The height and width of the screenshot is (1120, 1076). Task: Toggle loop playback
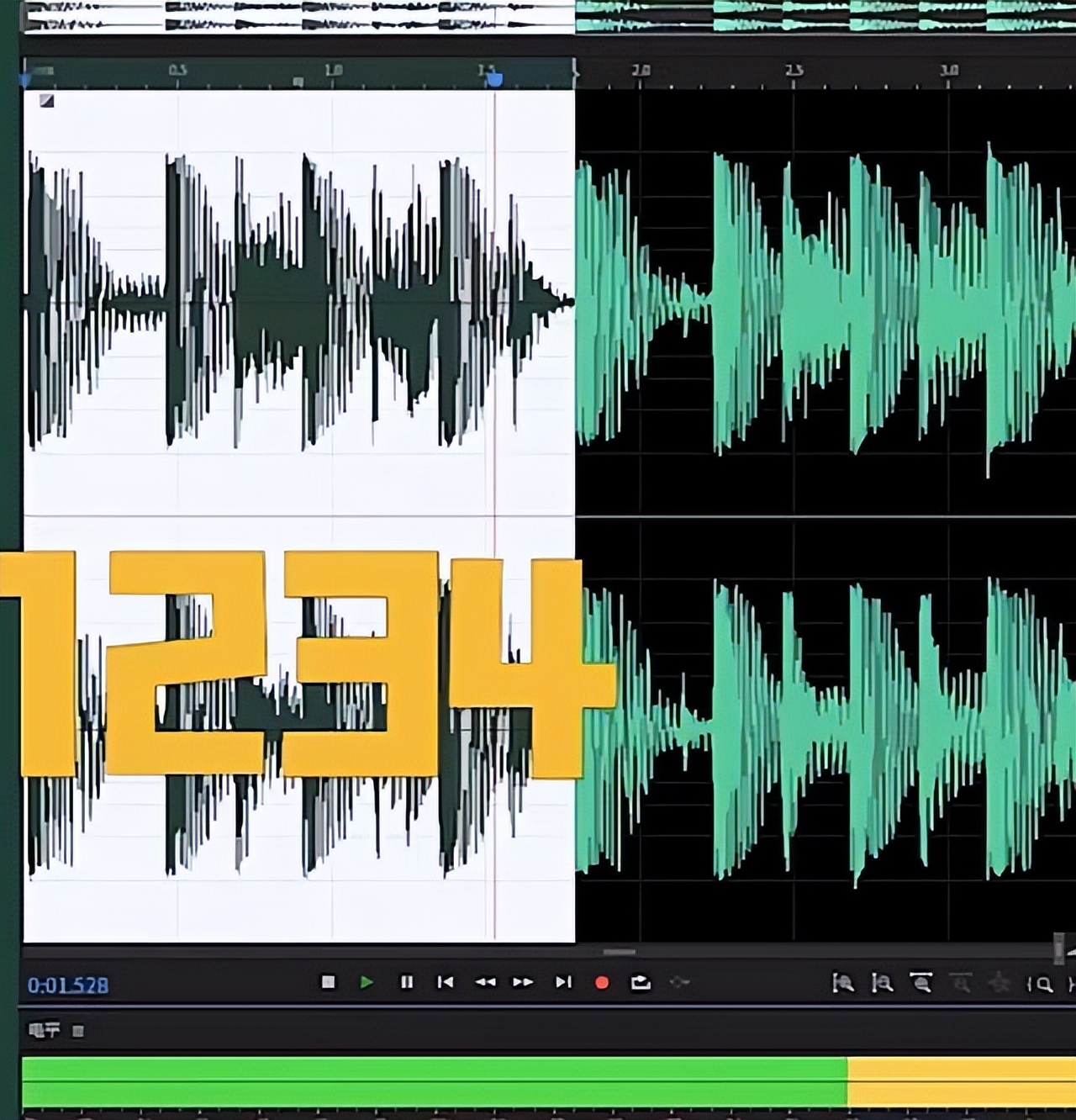[x=641, y=982]
